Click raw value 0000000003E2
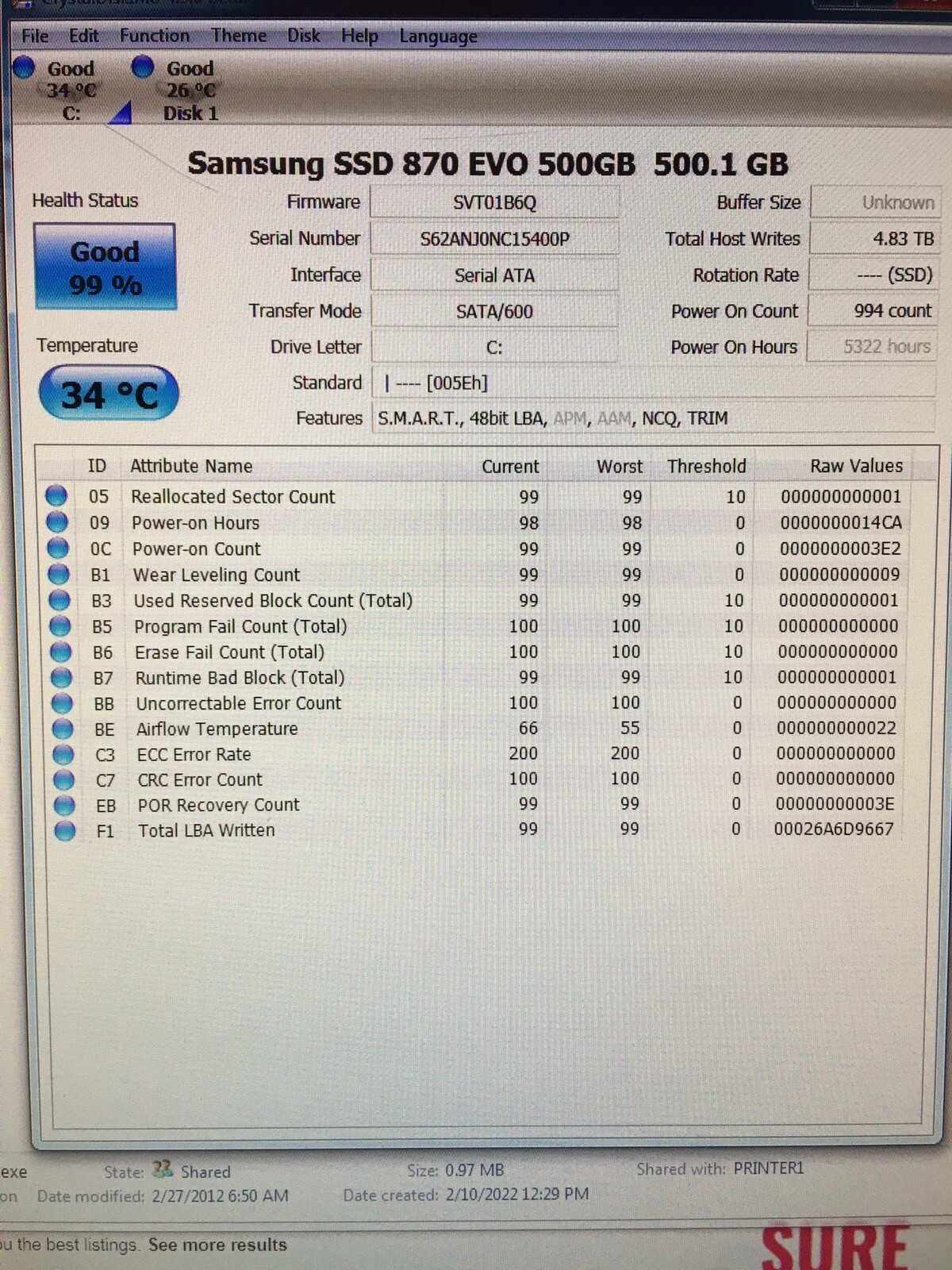 point(840,548)
